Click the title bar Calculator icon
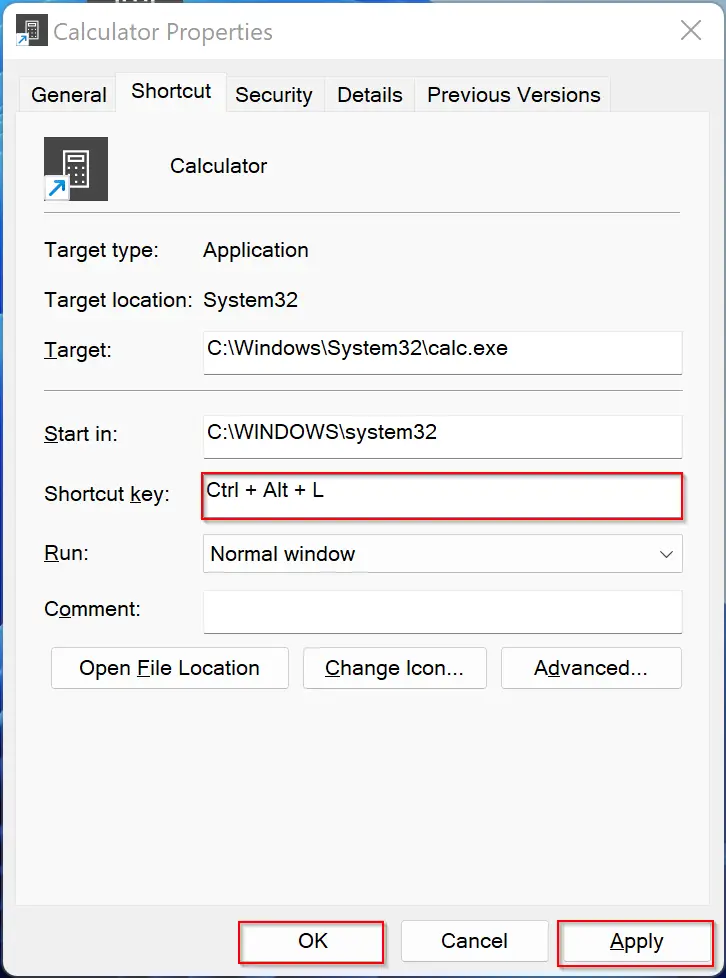Viewport: 726px width, 978px height. point(32,31)
